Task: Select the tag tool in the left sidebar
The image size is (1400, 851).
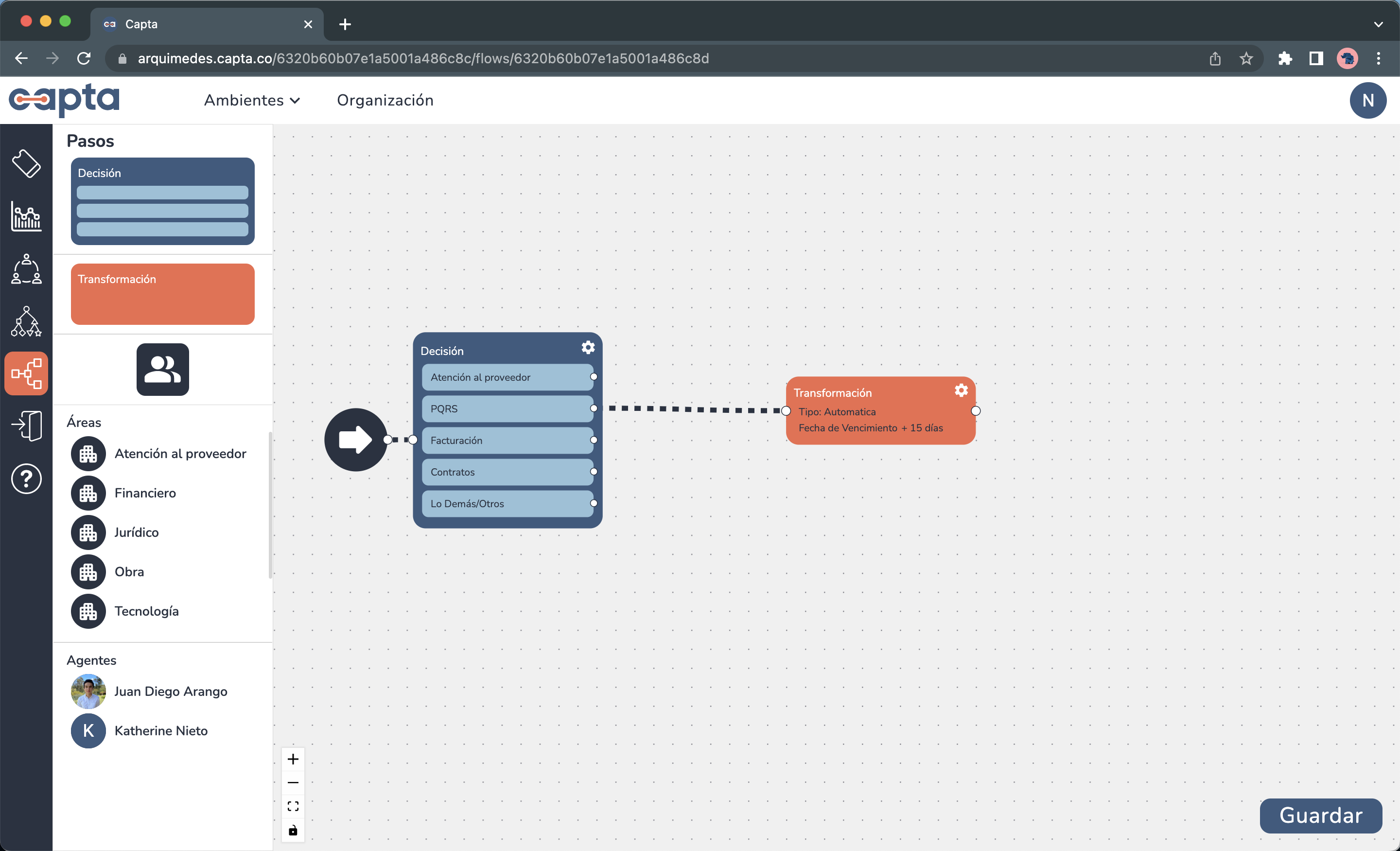Action: 27,164
